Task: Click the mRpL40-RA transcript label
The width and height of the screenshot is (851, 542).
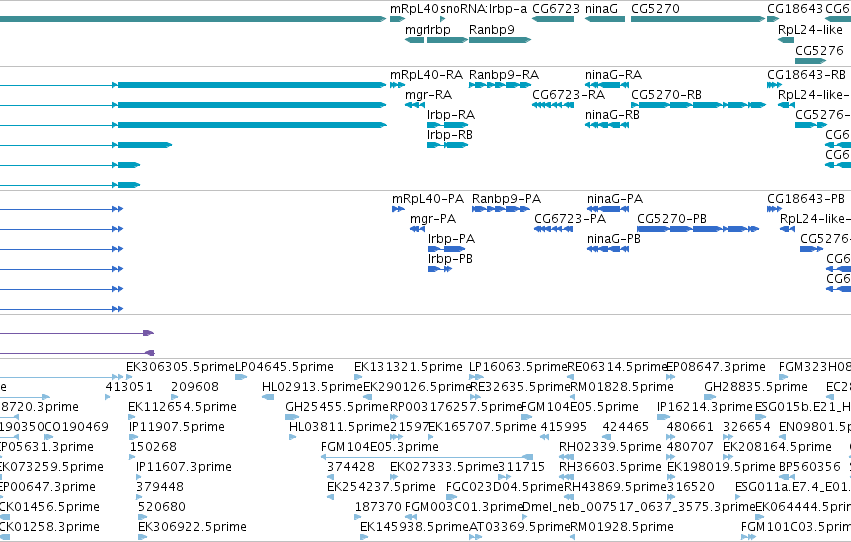Action: point(426,75)
